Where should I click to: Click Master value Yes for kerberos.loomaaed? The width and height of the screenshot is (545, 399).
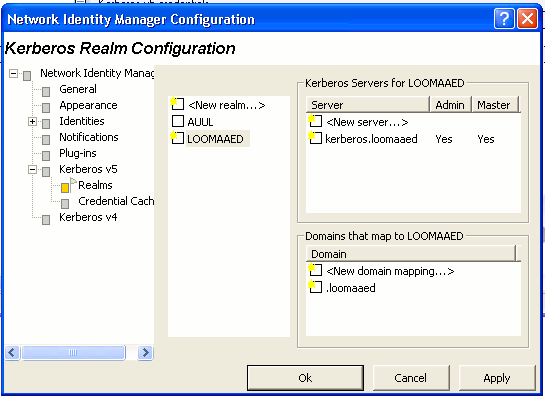click(486, 139)
